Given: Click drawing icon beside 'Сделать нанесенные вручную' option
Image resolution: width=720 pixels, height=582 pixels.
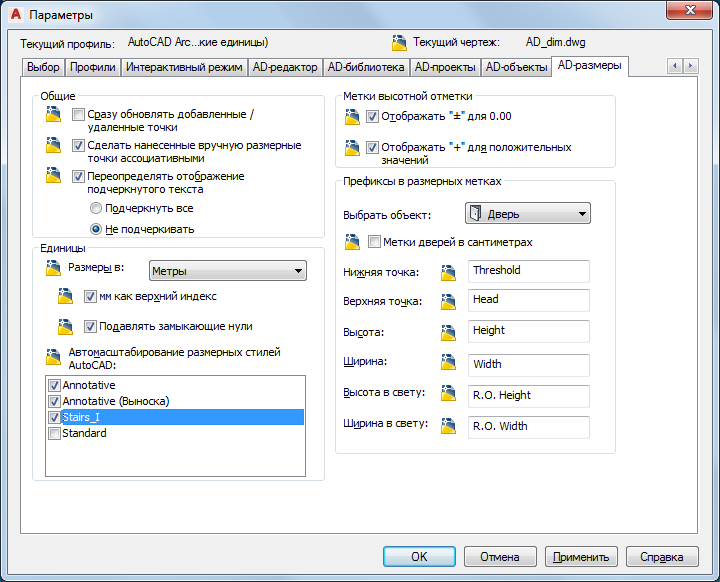Looking at the screenshot, I should click(x=53, y=145).
